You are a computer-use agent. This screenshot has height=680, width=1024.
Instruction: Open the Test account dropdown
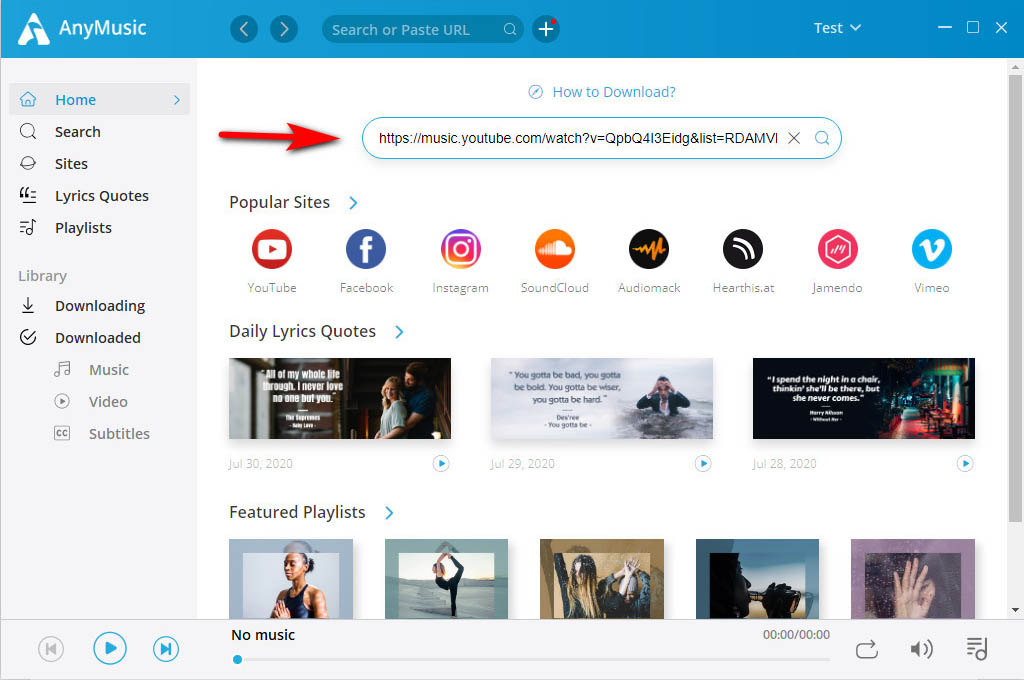(837, 28)
